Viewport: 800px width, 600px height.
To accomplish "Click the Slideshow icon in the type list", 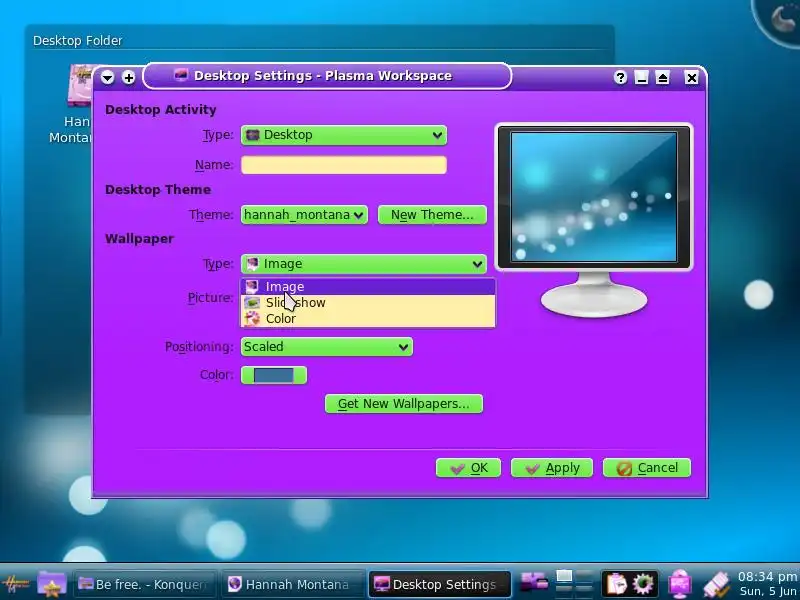I will (x=252, y=303).
